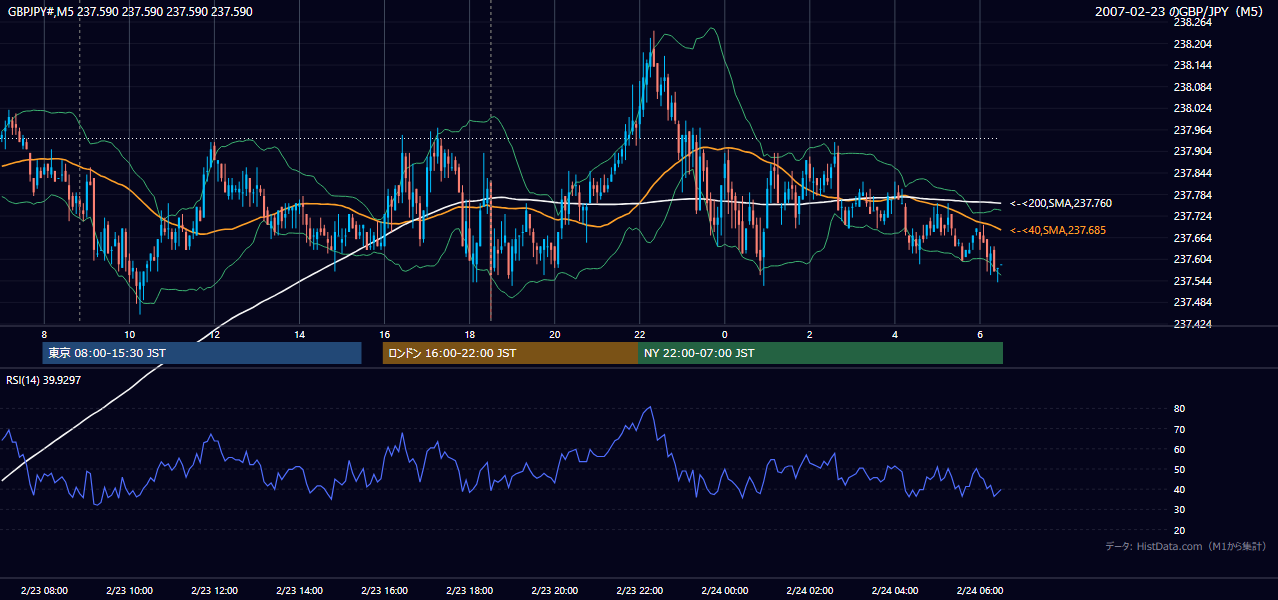
Task: Click the 237.724 price axis label
Action: coord(1194,216)
